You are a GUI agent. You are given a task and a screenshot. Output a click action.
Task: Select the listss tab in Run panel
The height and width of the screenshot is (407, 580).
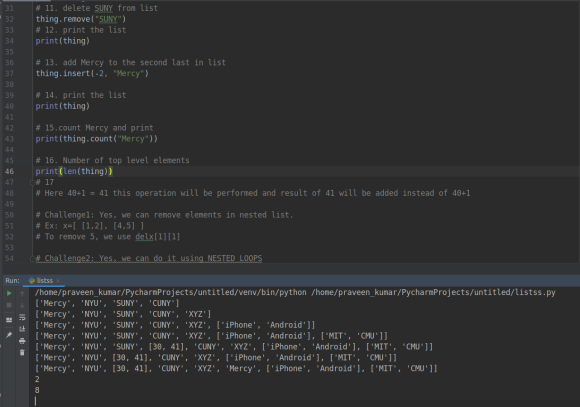(44, 280)
